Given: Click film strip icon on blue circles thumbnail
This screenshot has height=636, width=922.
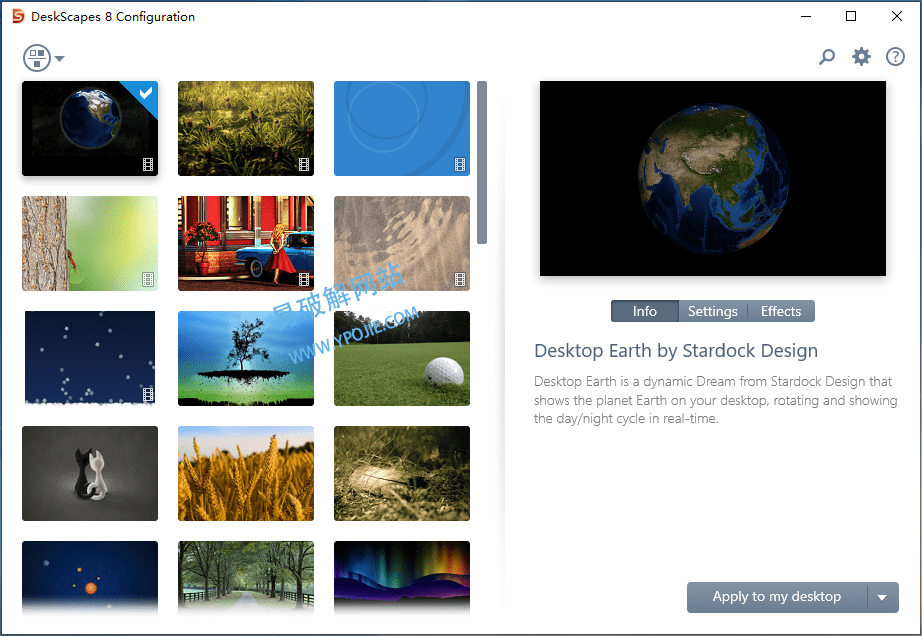Looking at the screenshot, I should (460, 165).
